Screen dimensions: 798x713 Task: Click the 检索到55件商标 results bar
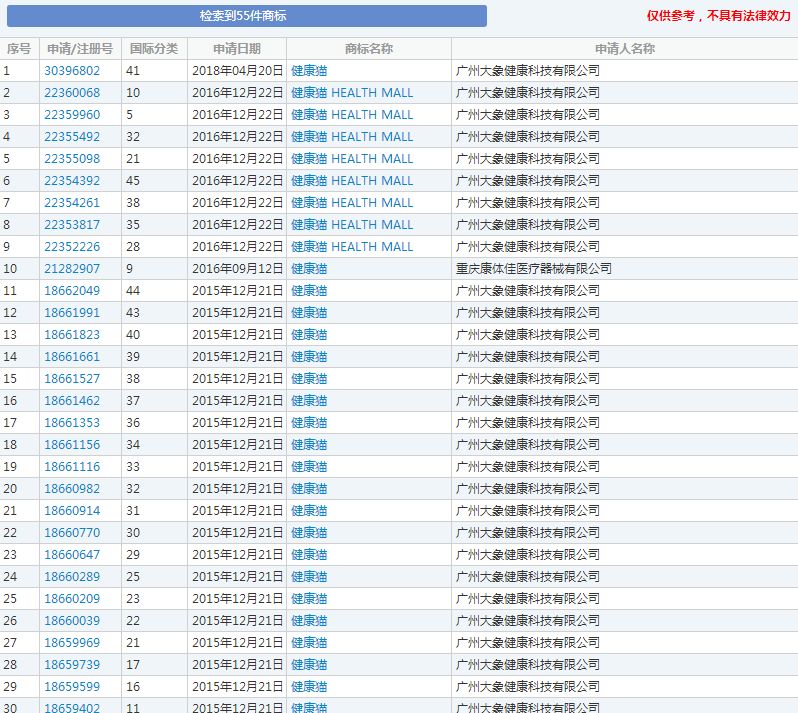click(x=247, y=16)
